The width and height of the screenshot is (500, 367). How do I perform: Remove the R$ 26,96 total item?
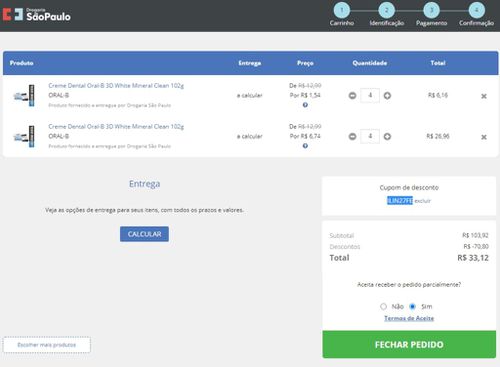[484, 137]
